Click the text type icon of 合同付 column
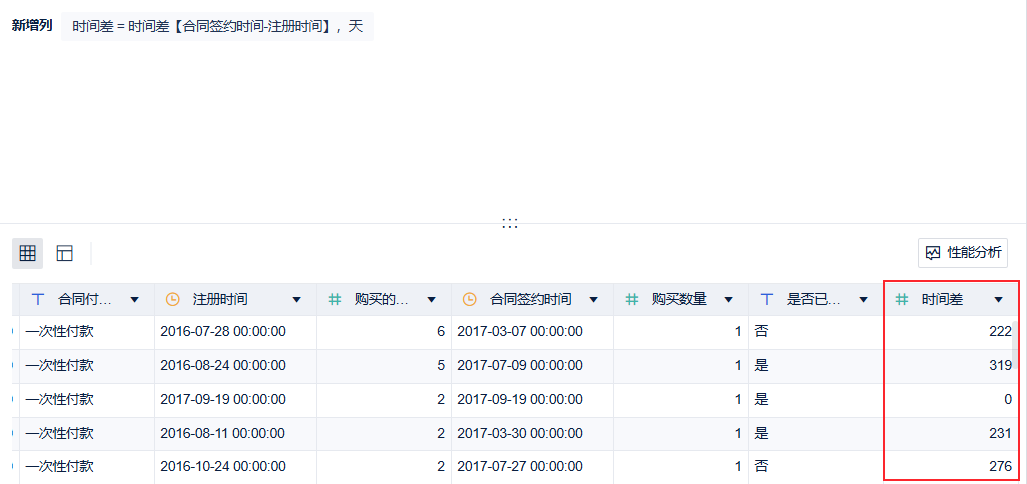This screenshot has width=1027, height=484. coord(38,299)
